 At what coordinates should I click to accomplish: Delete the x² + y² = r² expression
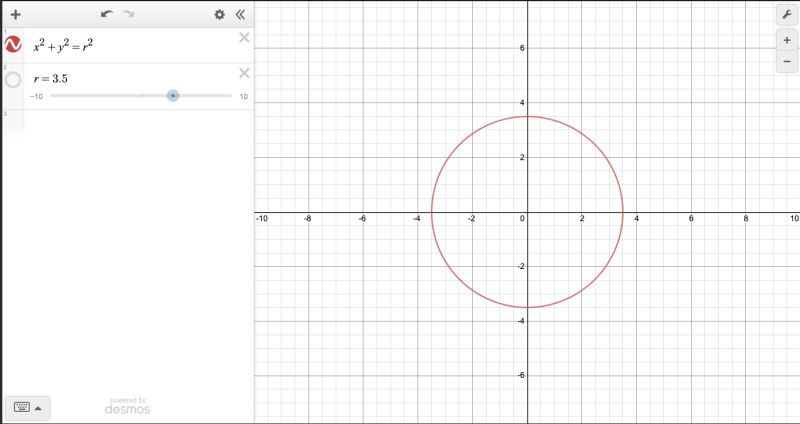tap(244, 37)
